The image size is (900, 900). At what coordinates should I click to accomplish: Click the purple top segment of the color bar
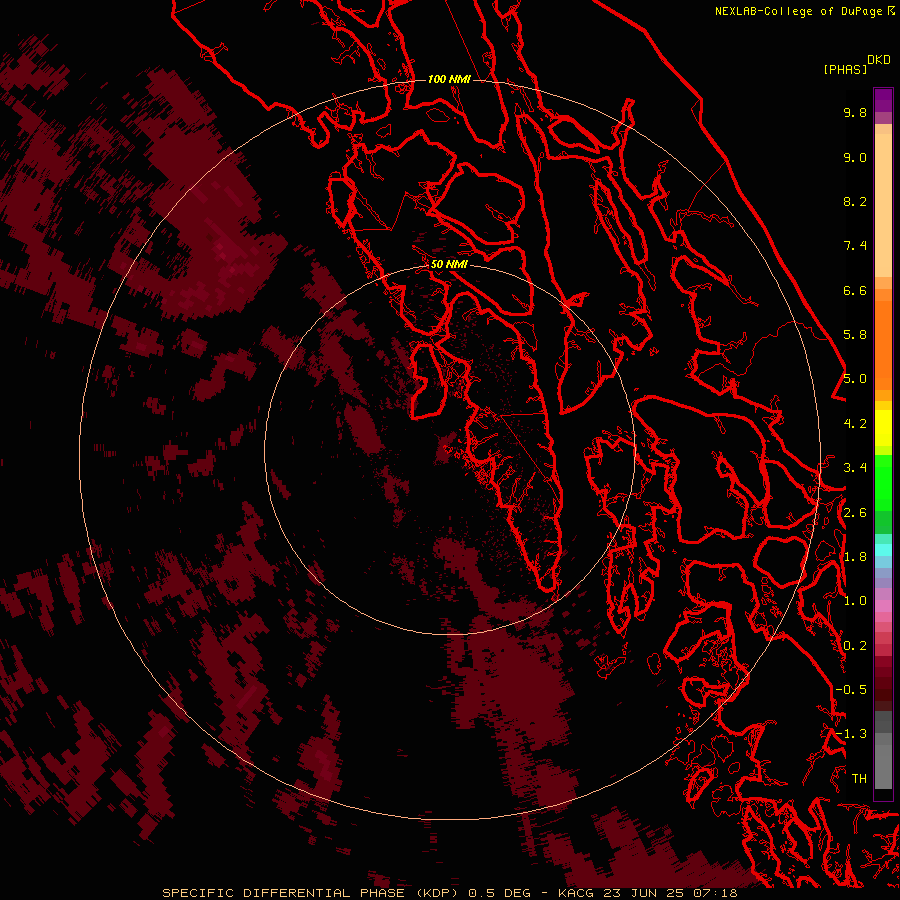(x=883, y=100)
